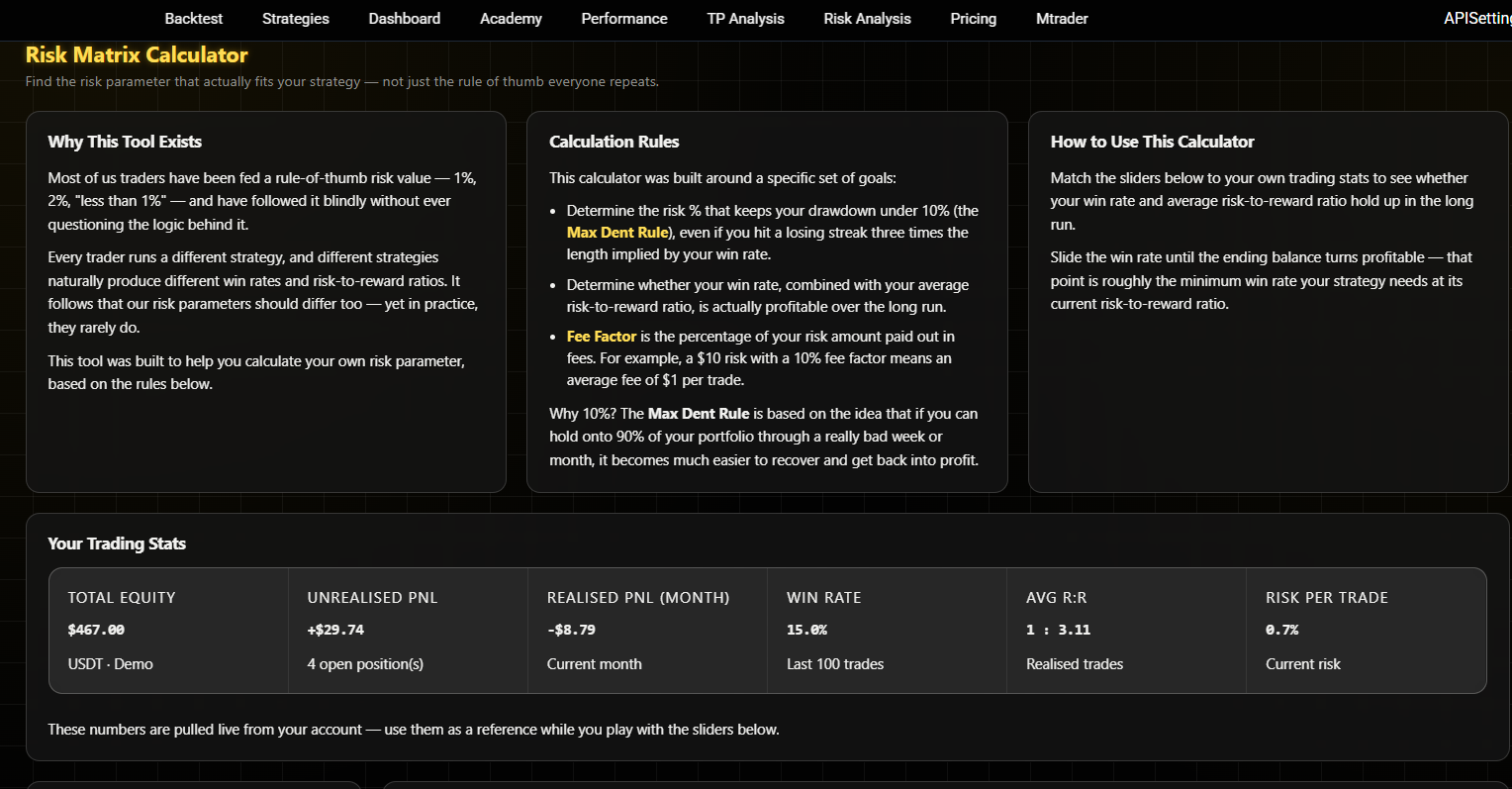Click the Why This Tool Exists heading
1512x789 pixels.
pyautogui.click(x=125, y=142)
